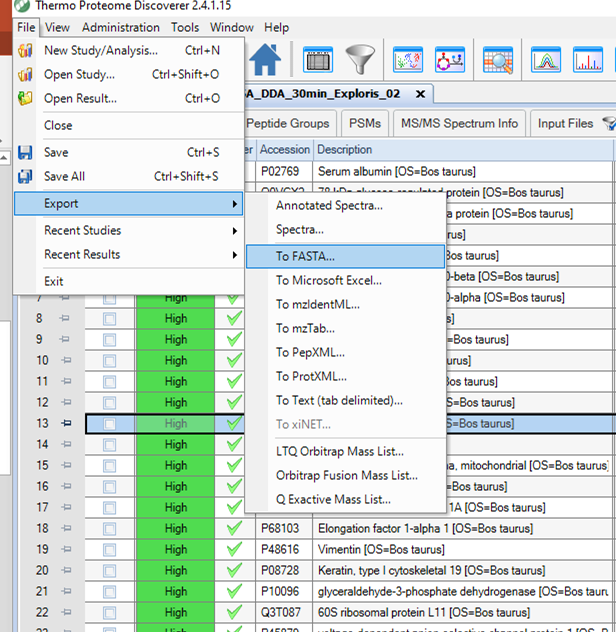Viewport: 616px width, 632px height.
Task: Click the New Study/Analysis menu icon
Action: click(x=25, y=50)
